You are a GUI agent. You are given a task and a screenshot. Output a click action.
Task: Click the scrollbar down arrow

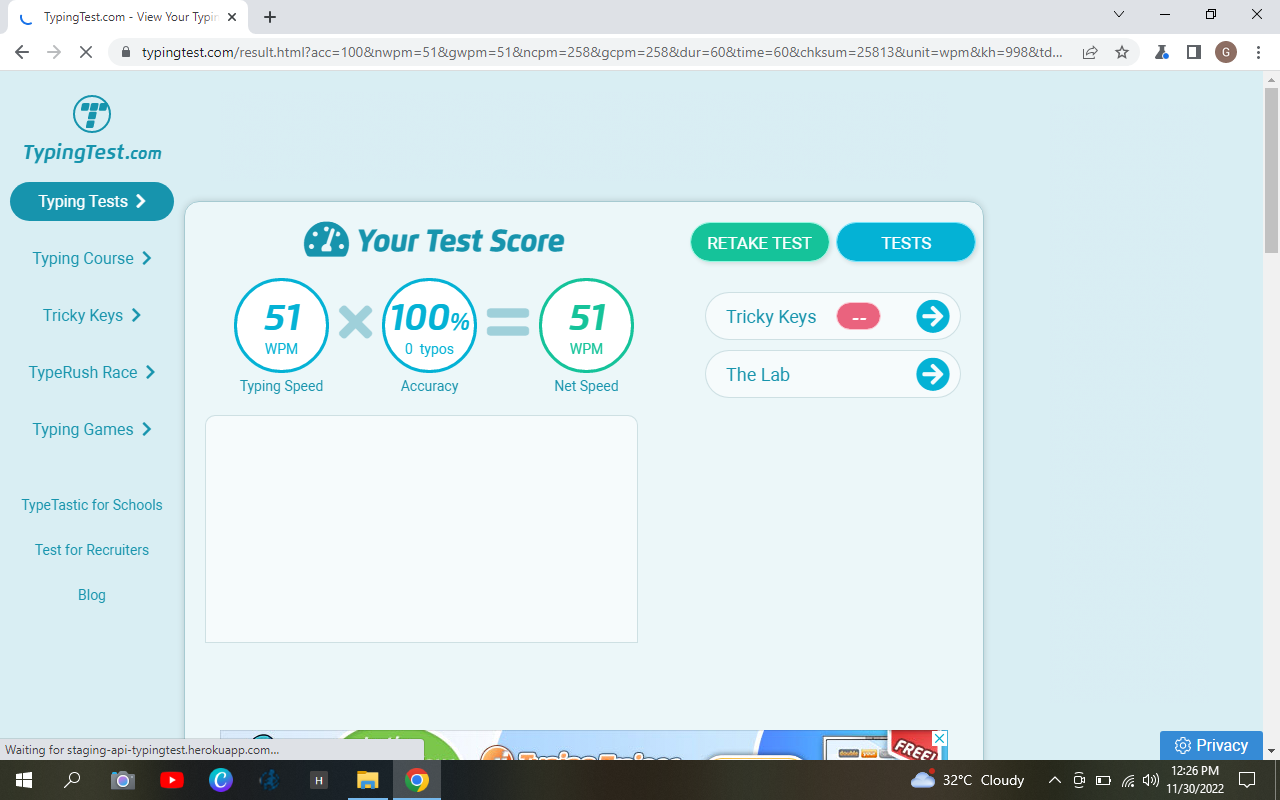[x=1271, y=750]
